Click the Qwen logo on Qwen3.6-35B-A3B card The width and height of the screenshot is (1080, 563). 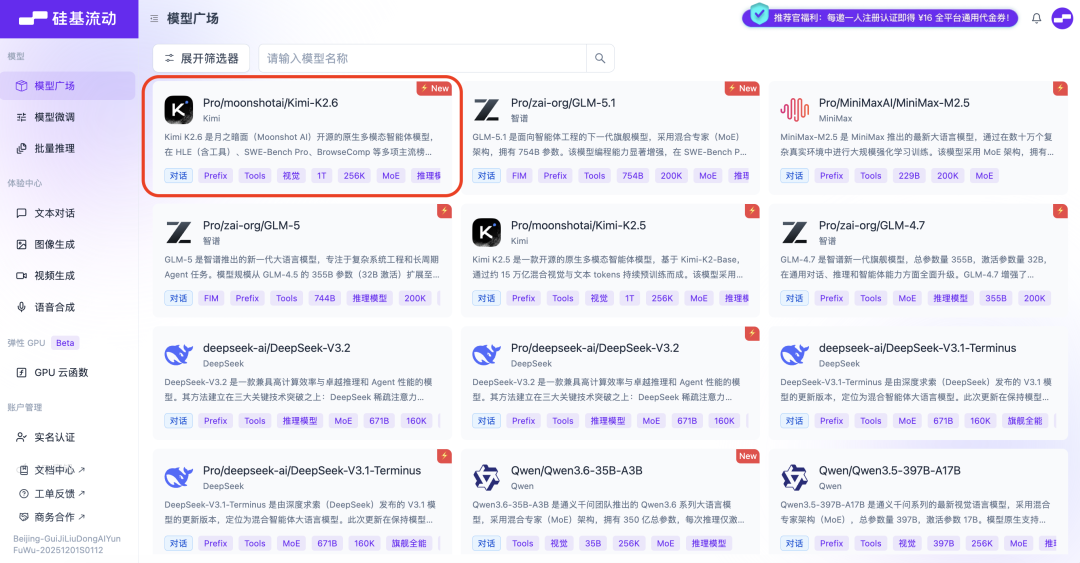[x=486, y=478]
